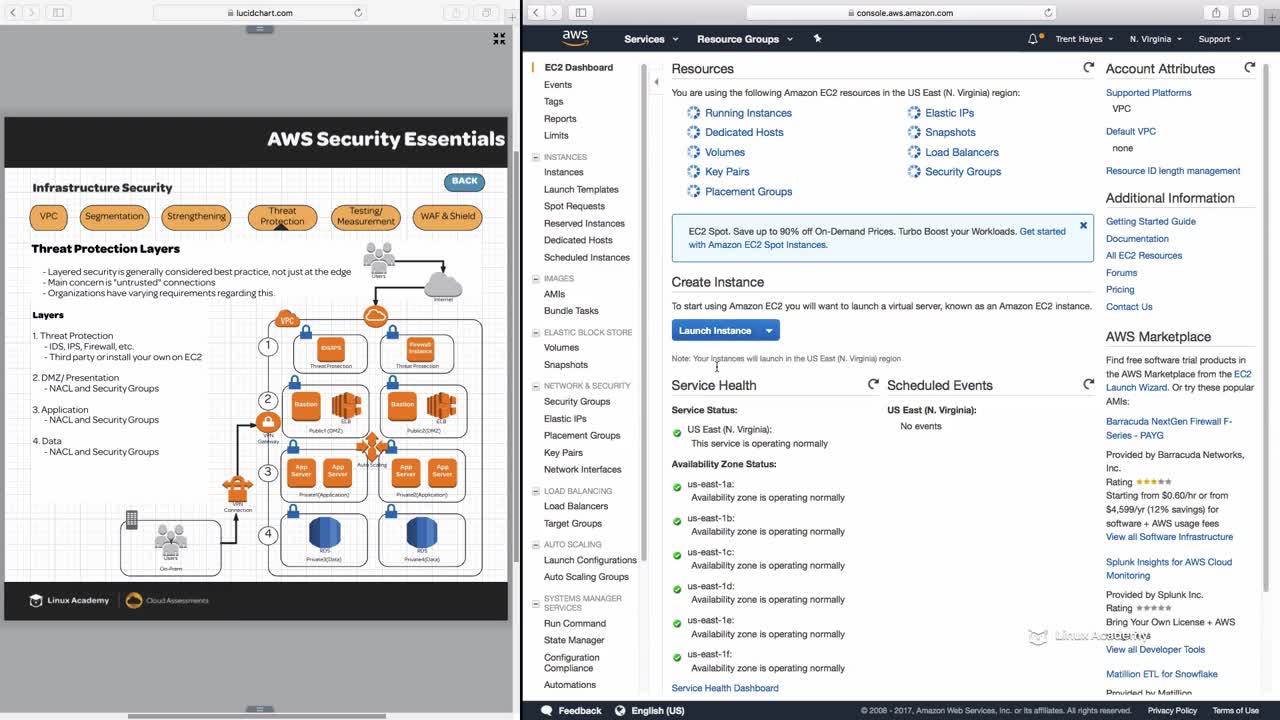Open Launch Templates in the sidebar
Viewport: 1280px width, 720px height.
click(x=581, y=189)
